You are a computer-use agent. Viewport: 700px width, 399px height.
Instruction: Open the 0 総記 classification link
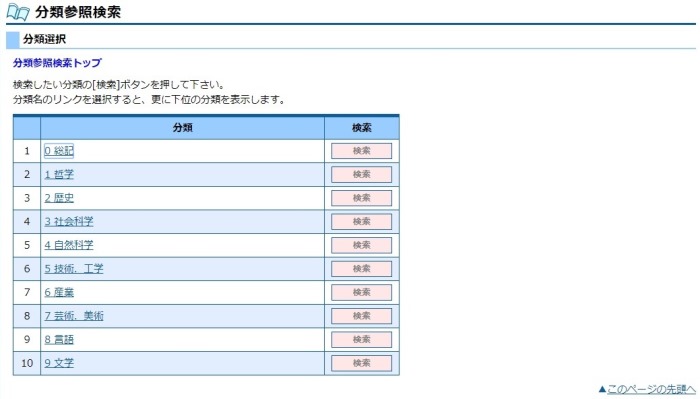tap(59, 151)
